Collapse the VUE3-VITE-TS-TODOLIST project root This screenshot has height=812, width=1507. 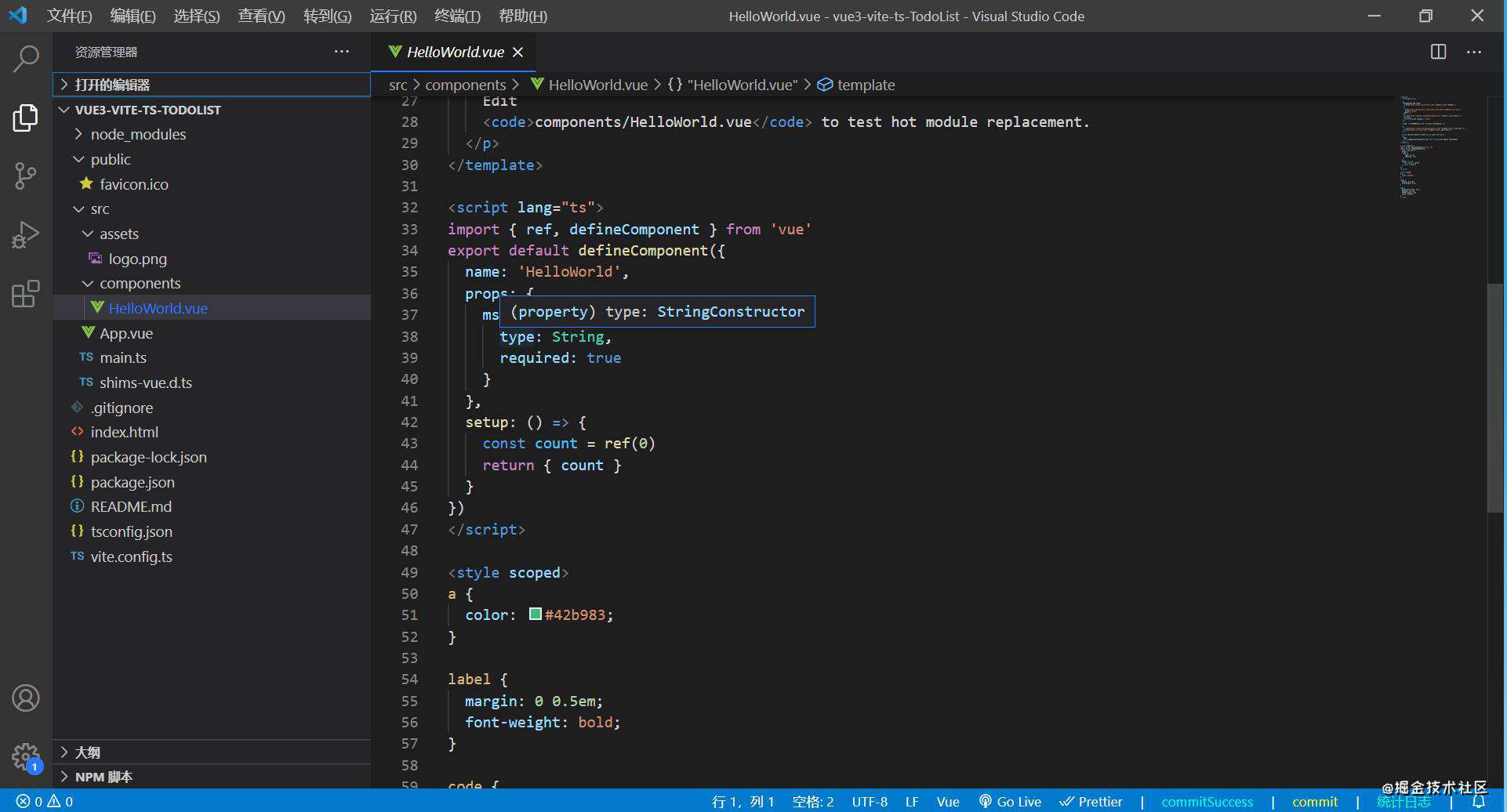(212, 110)
